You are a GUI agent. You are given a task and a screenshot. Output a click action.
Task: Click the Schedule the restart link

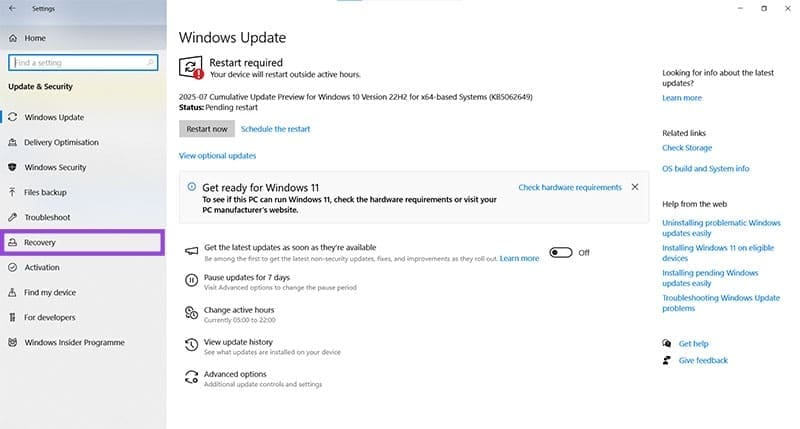[x=276, y=129]
